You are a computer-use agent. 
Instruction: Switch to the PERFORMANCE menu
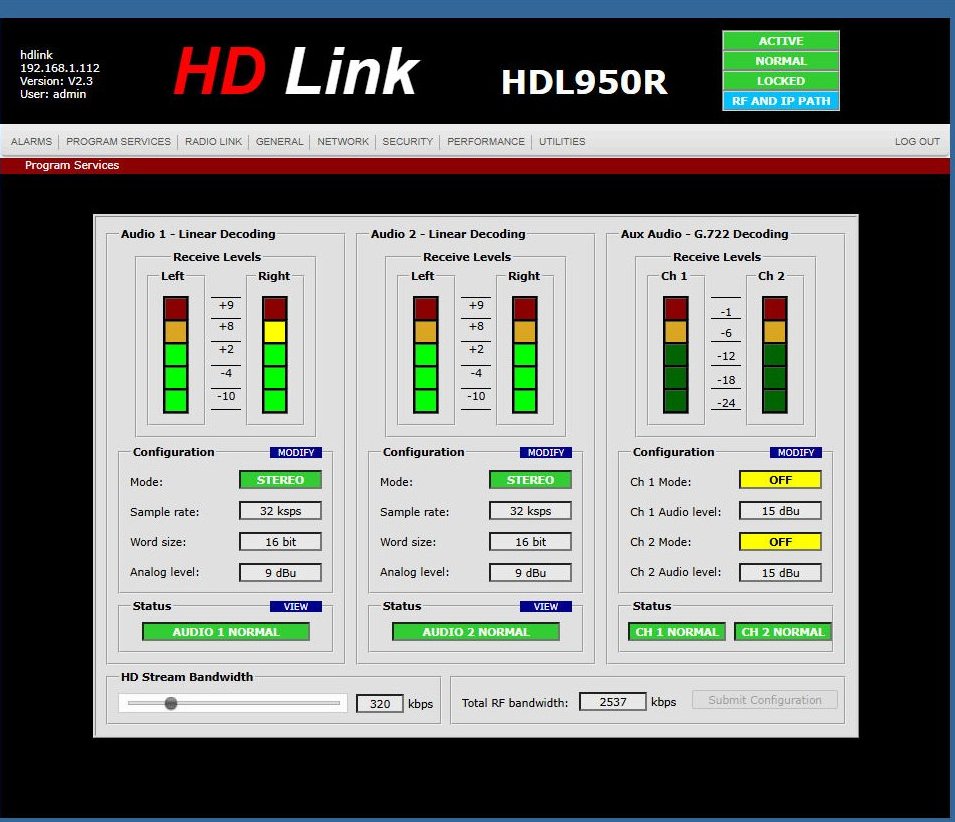(485, 141)
